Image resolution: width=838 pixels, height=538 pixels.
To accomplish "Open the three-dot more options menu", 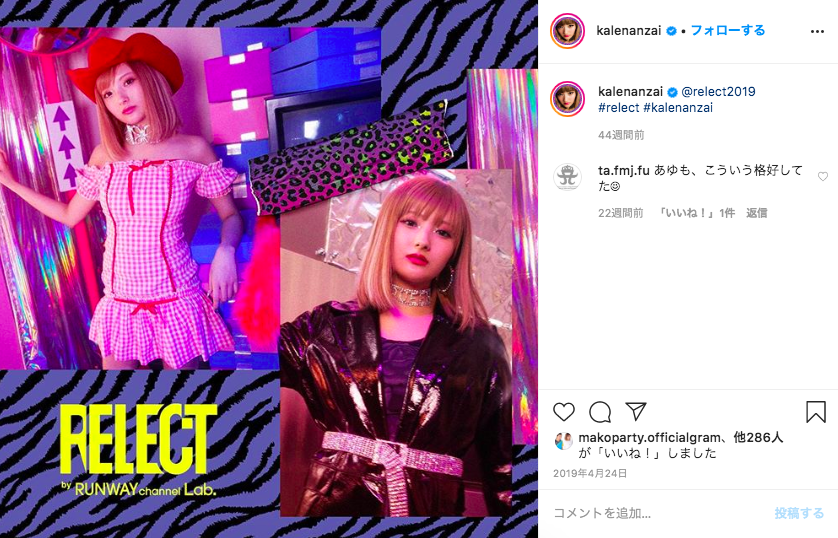I will coord(817,32).
